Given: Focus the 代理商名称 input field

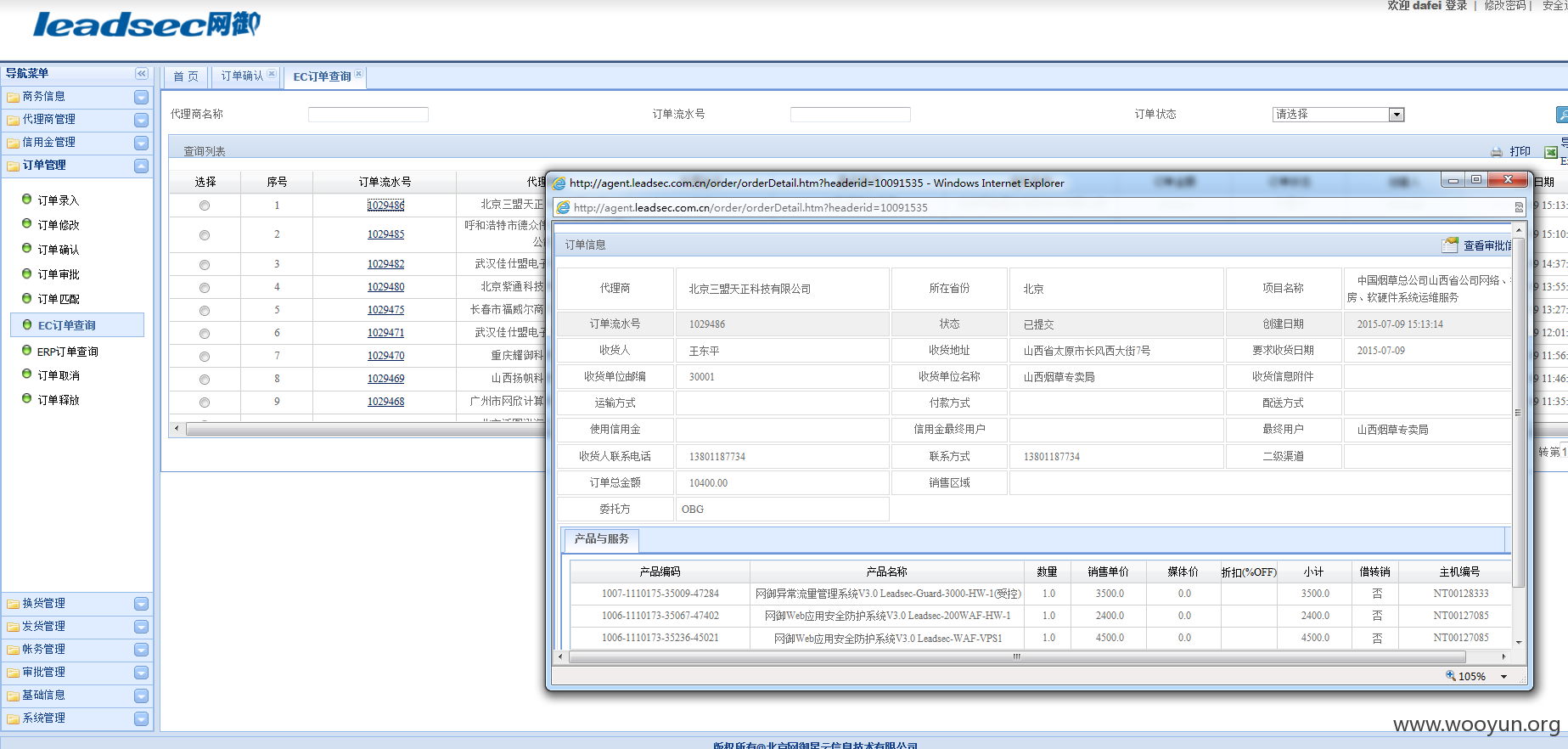Looking at the screenshot, I should (368, 115).
